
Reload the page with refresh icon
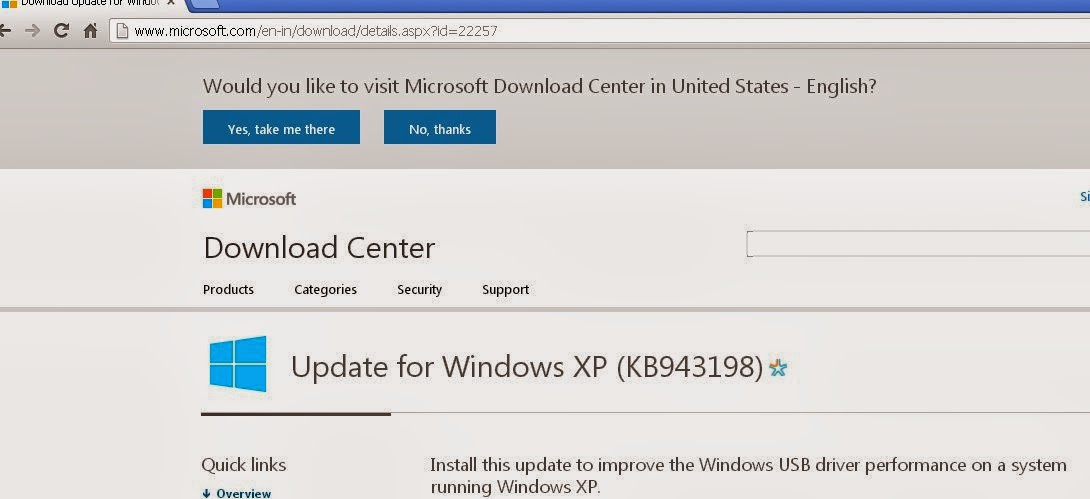pos(62,31)
